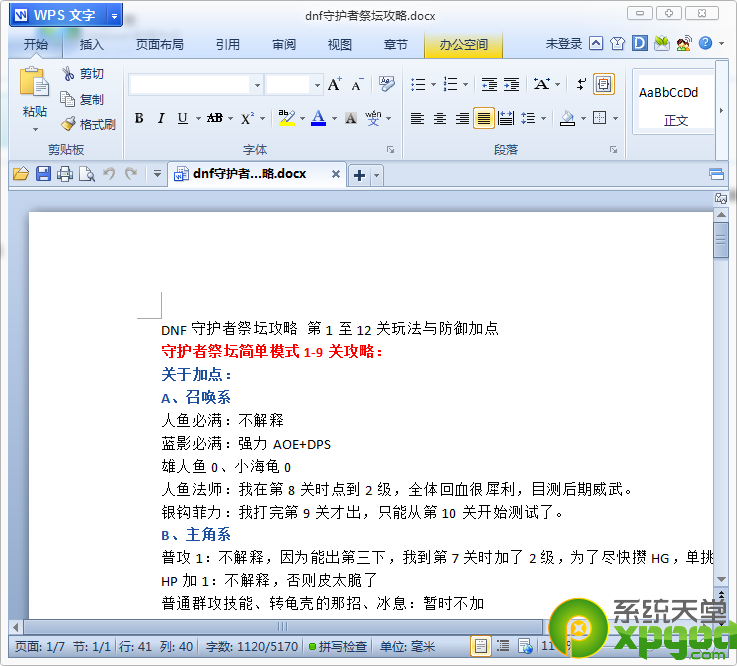Expand the font name combo box
The image size is (737, 666).
258,85
